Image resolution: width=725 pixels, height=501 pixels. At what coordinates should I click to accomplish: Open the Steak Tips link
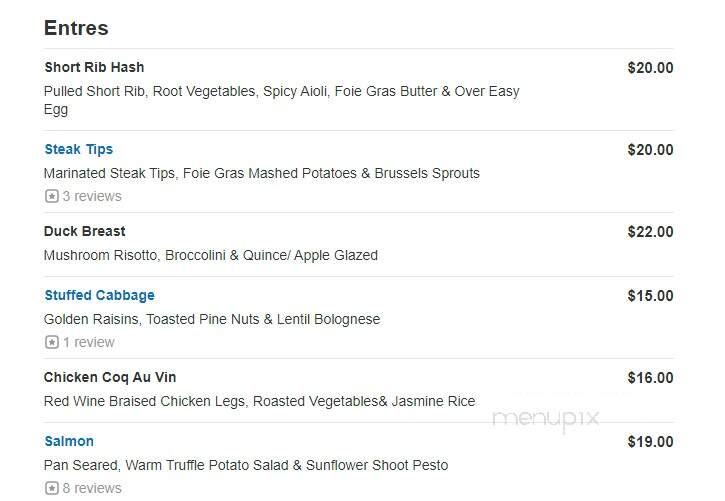pos(79,150)
